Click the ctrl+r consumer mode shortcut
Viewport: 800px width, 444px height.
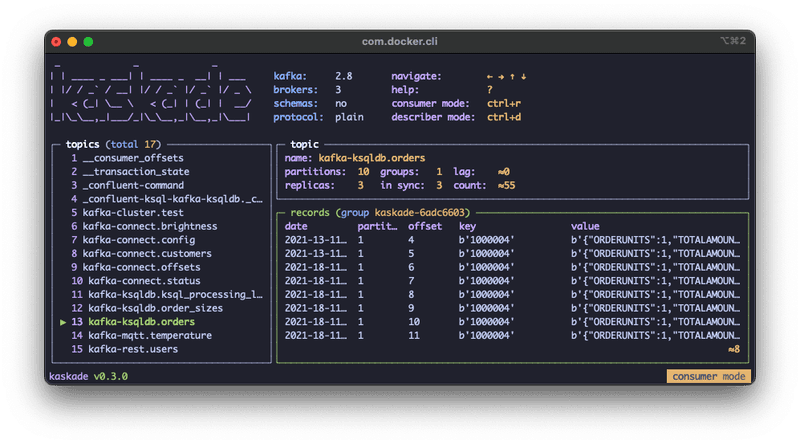pyautogui.click(x=504, y=104)
